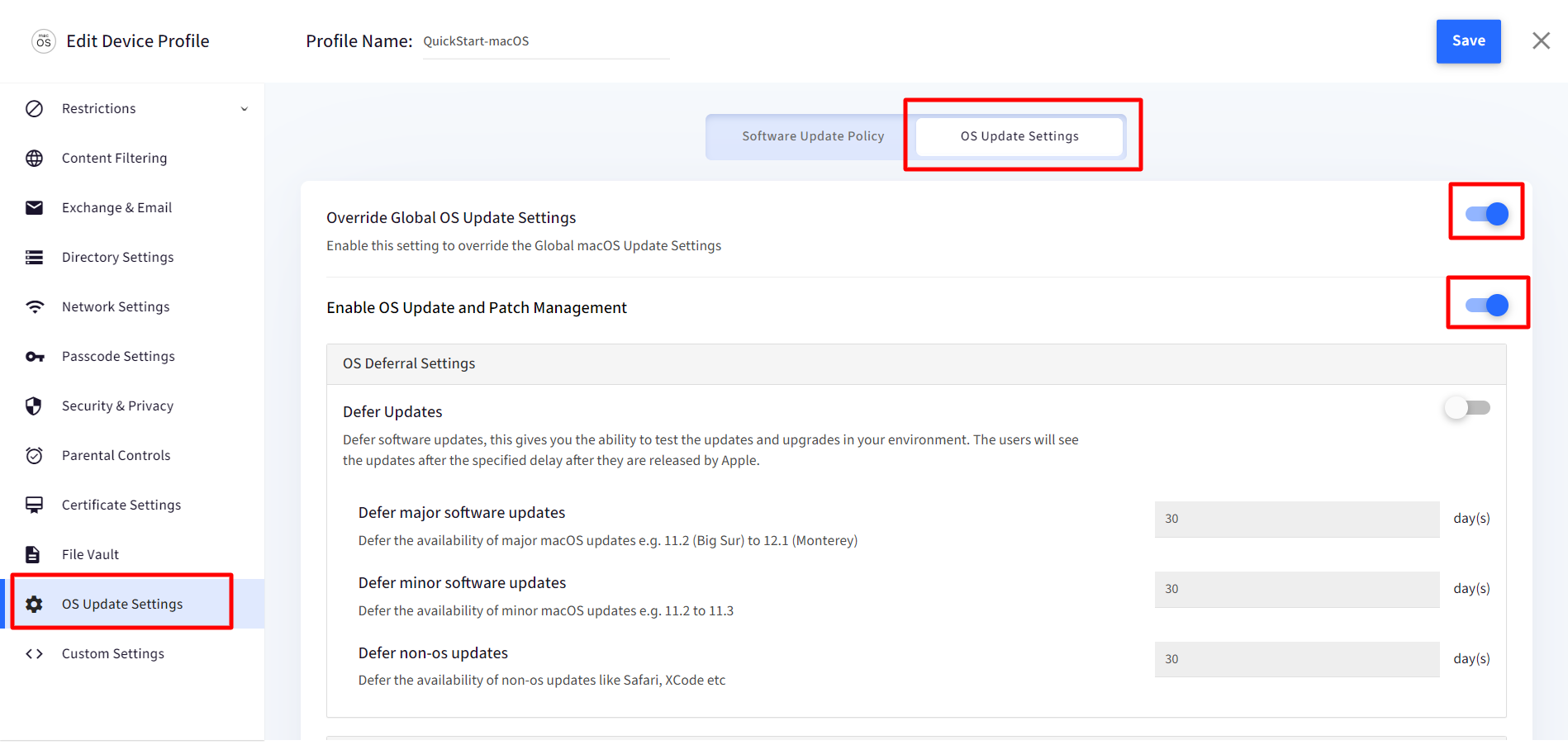Click the macOS logo icon beside Edit Device Profile

tap(44, 41)
